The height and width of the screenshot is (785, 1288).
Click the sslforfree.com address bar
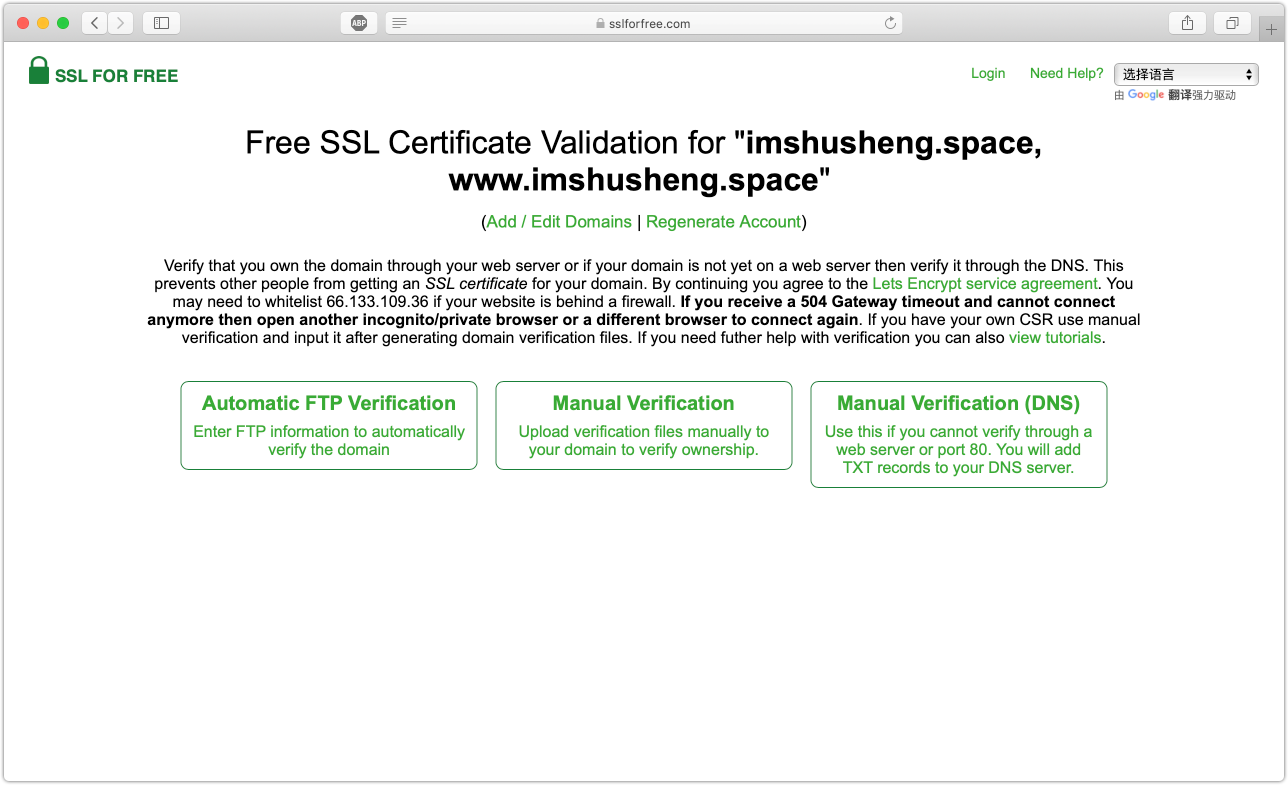(644, 23)
